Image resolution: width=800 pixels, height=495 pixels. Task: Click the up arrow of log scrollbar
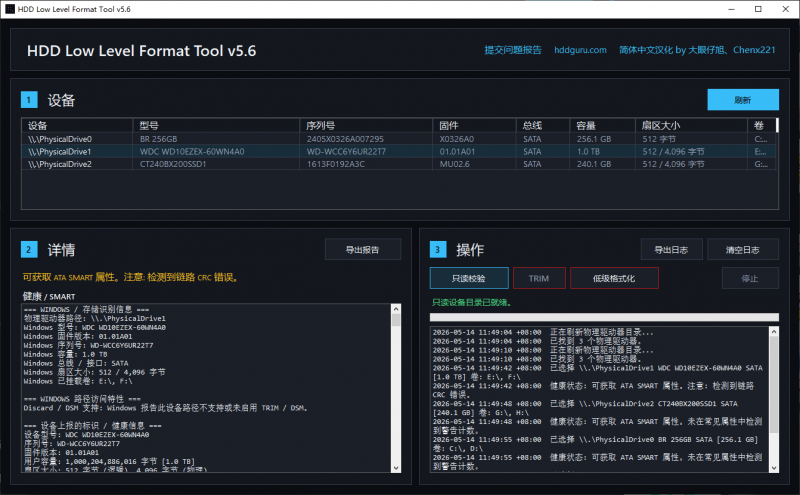pos(774,332)
